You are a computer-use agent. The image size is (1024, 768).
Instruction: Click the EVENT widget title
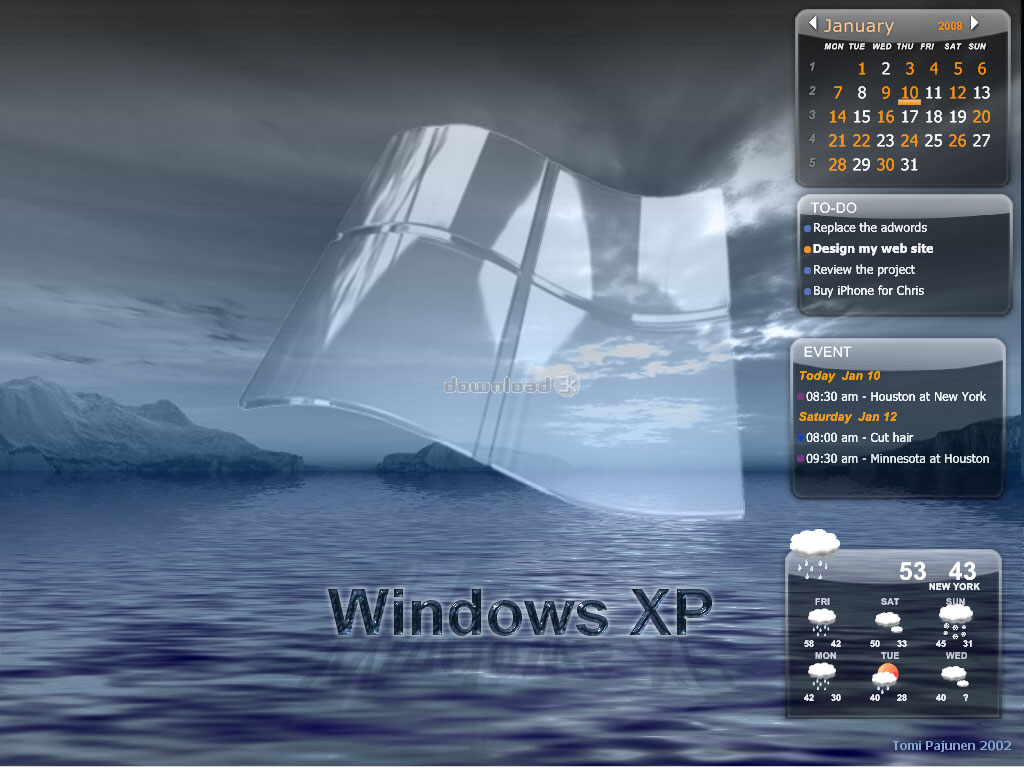pos(827,352)
